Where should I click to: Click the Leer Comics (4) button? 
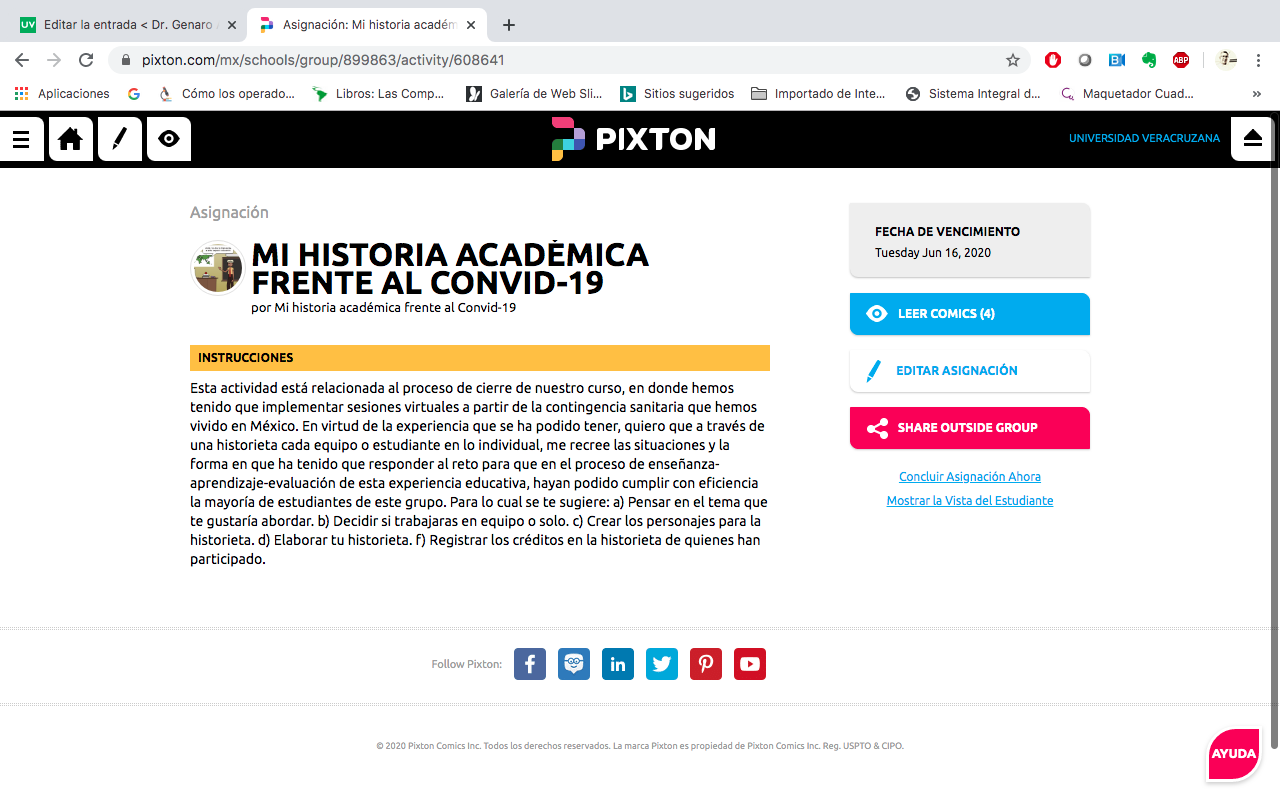tap(969, 314)
